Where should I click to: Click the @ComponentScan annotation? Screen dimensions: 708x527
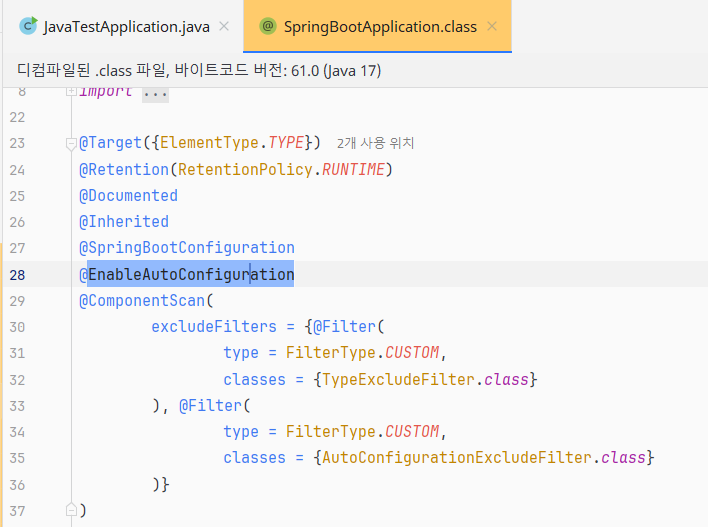[142, 300]
